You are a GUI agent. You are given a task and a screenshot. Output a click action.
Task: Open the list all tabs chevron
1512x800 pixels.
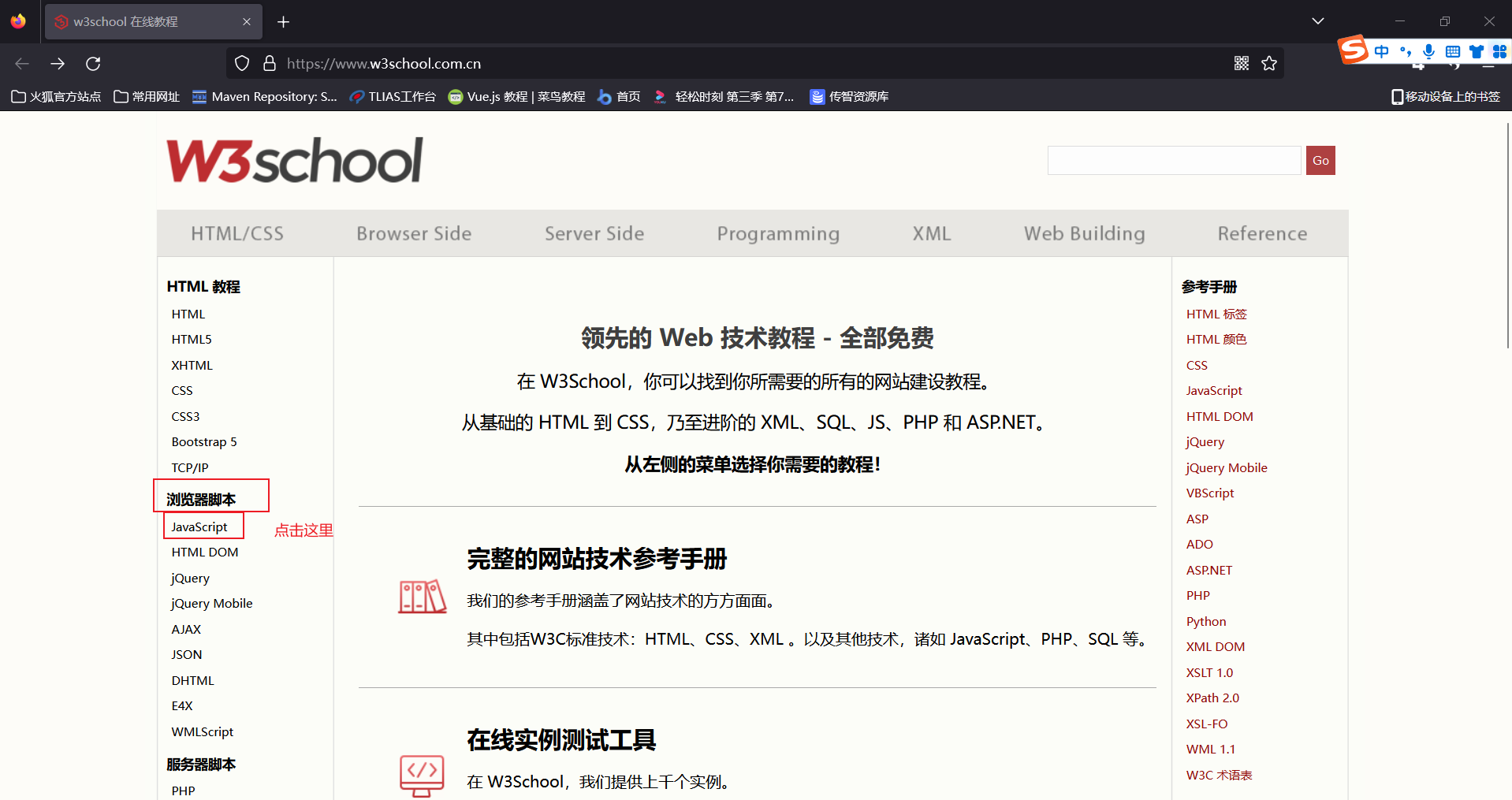click(1318, 21)
